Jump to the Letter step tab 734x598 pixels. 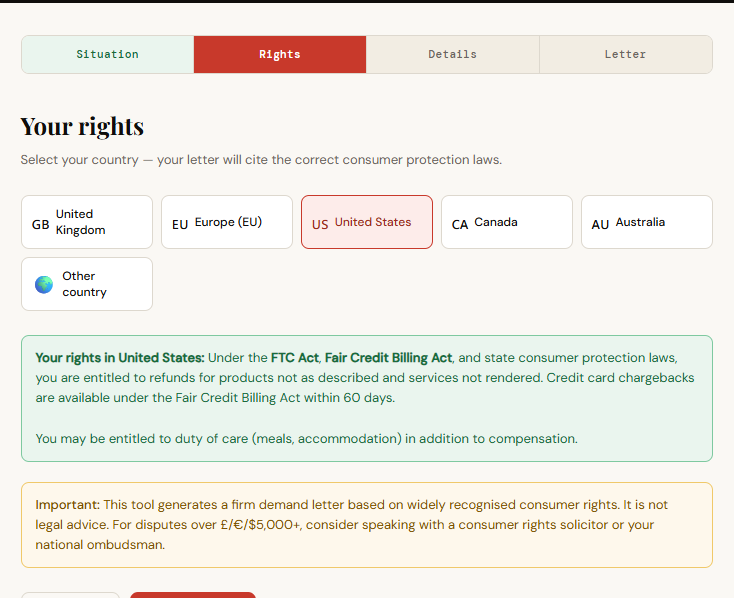(625, 54)
